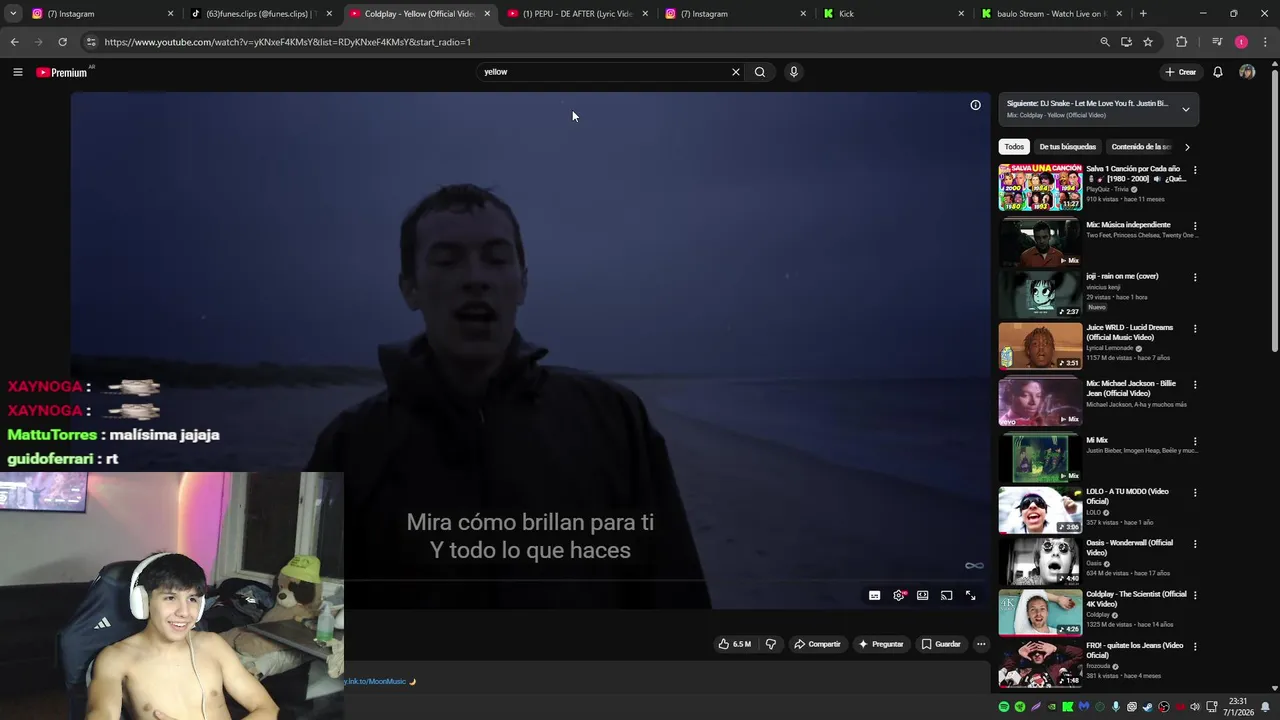Viewport: 1280px width, 720px height.
Task: Open a new browser tab
Action: pos(1143,14)
